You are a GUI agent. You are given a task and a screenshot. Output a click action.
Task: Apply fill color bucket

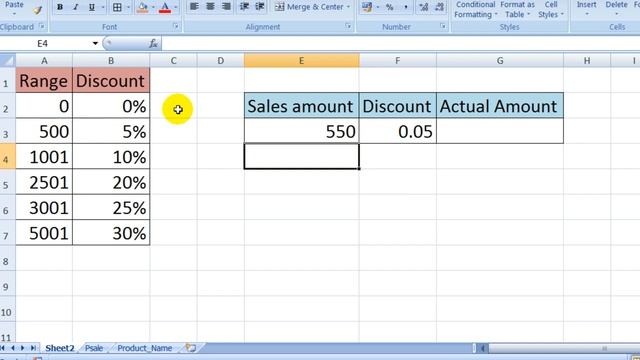142,7
